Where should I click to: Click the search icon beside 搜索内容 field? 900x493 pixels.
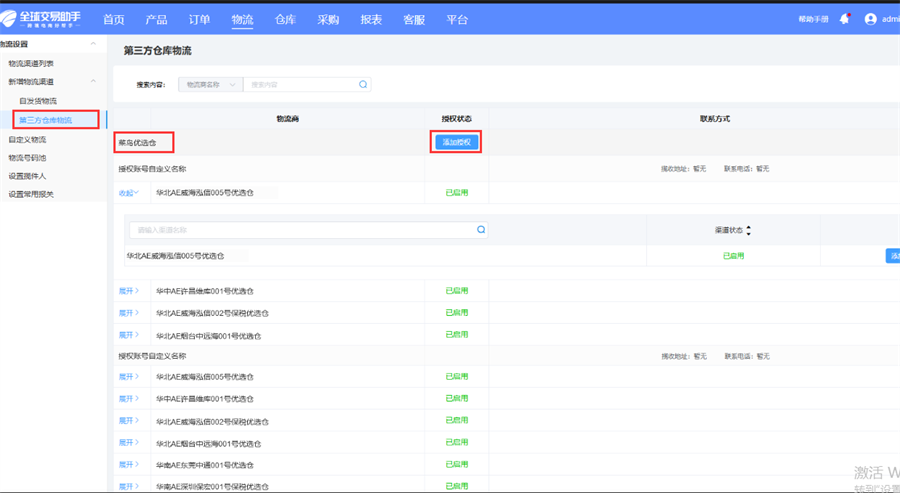[363, 84]
